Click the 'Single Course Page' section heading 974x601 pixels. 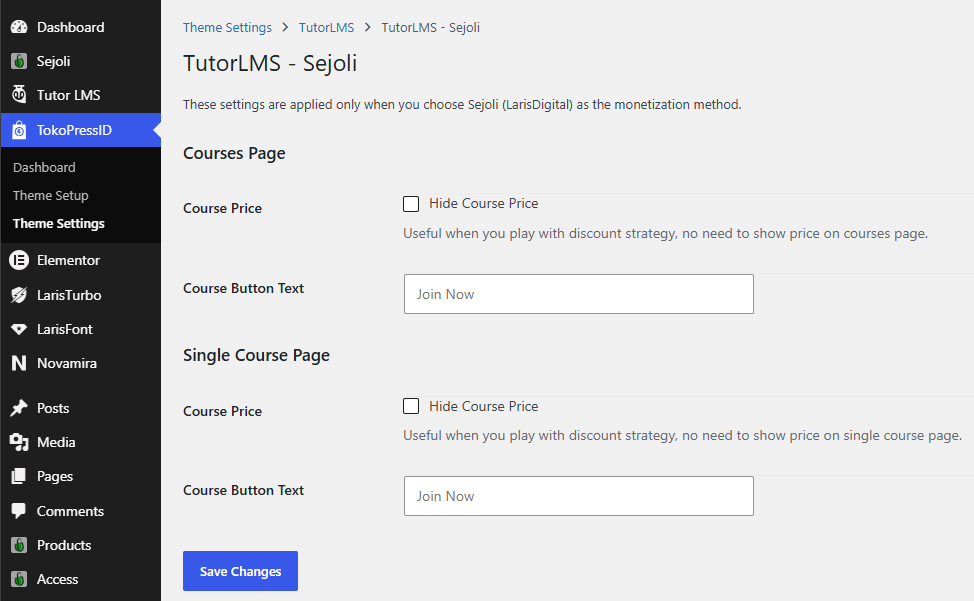coord(257,355)
